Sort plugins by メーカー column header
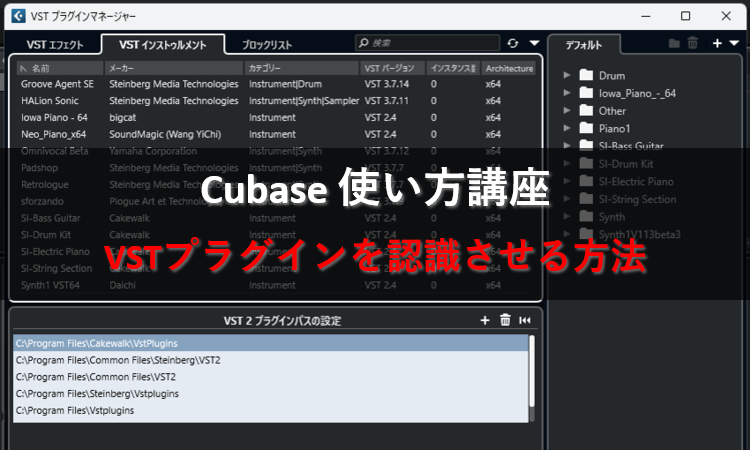Viewport: 750px width, 450px height. pos(174,68)
